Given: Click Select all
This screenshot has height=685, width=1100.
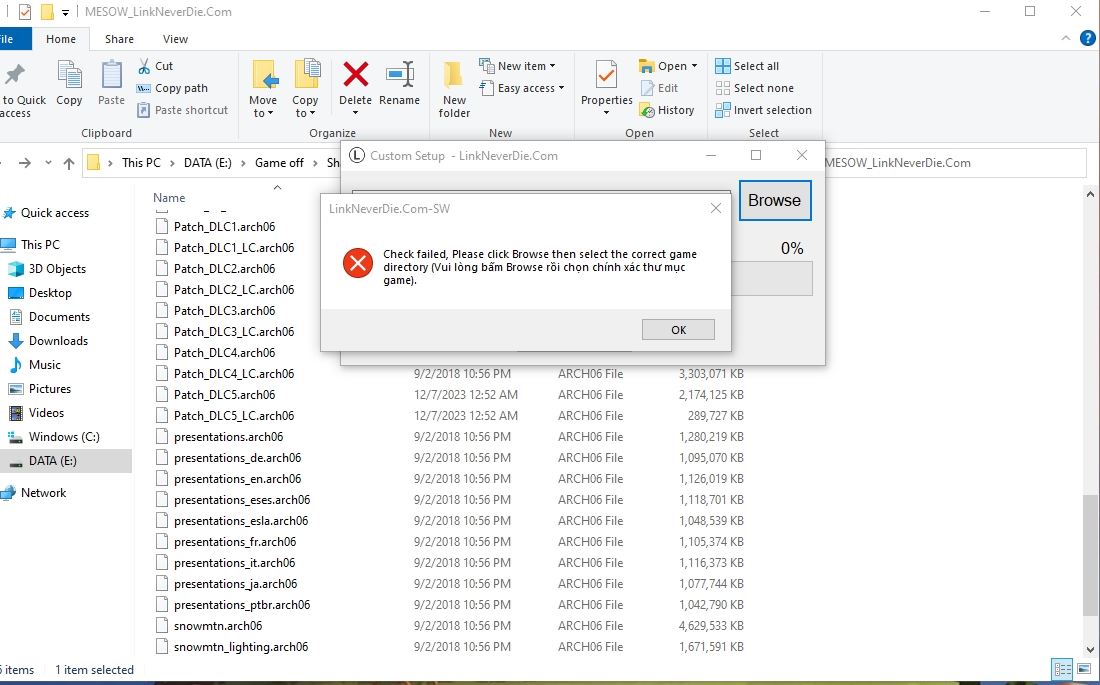Looking at the screenshot, I should (x=747, y=66).
